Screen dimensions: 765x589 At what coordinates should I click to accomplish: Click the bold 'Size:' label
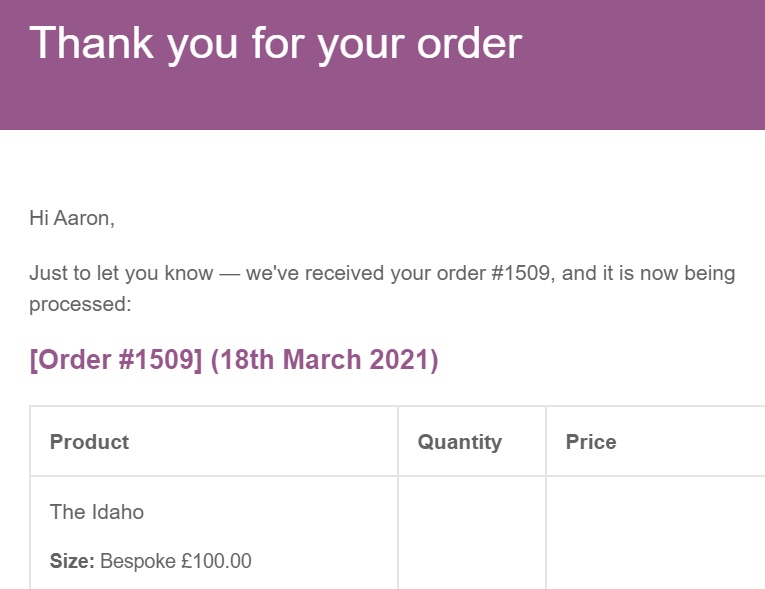72,561
